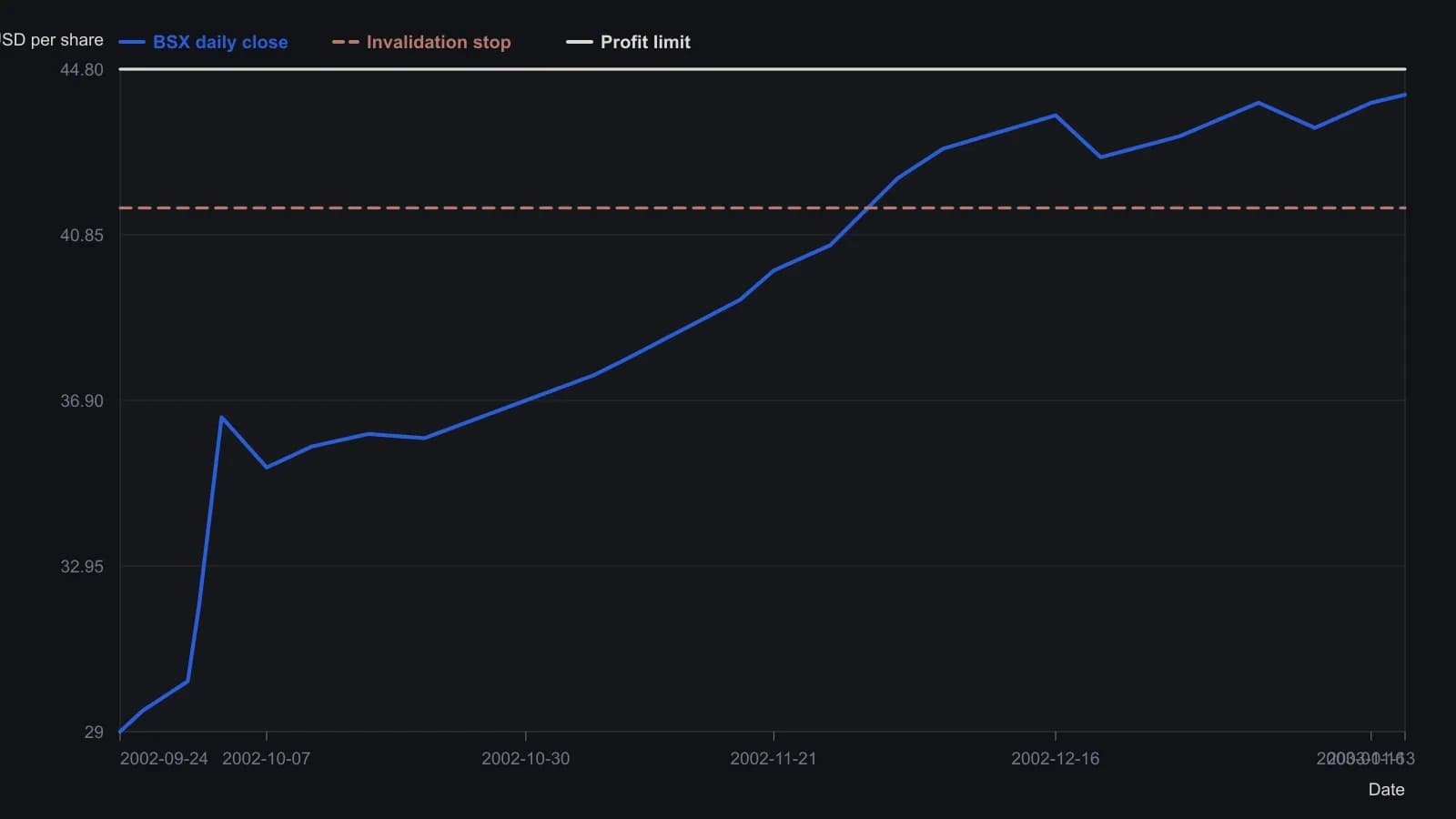Toggle the Invalidation stop legend entry
The width and height of the screenshot is (1456, 819).
[421, 42]
